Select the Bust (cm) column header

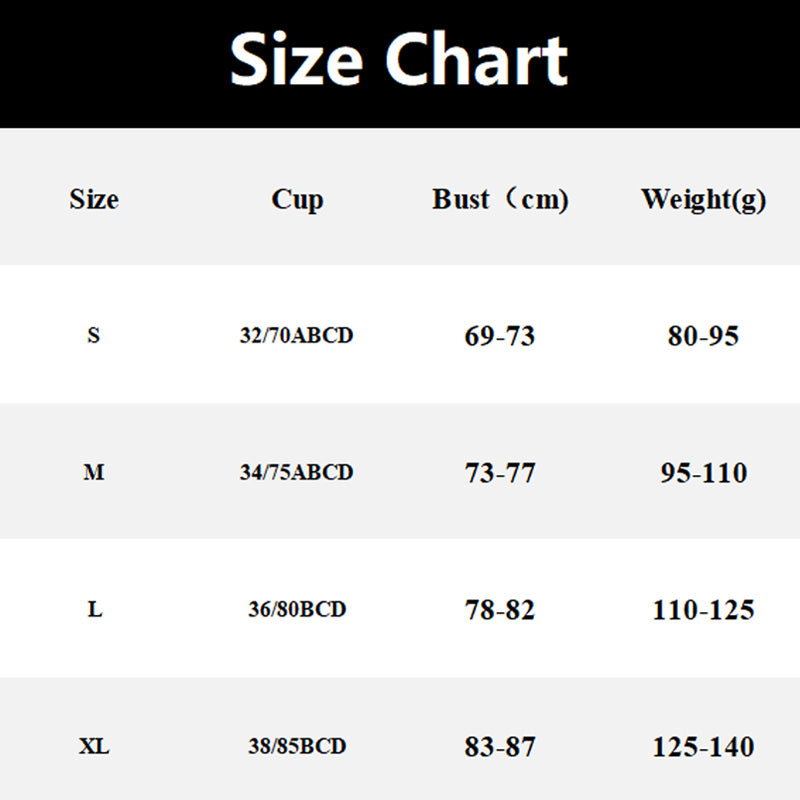[500, 199]
